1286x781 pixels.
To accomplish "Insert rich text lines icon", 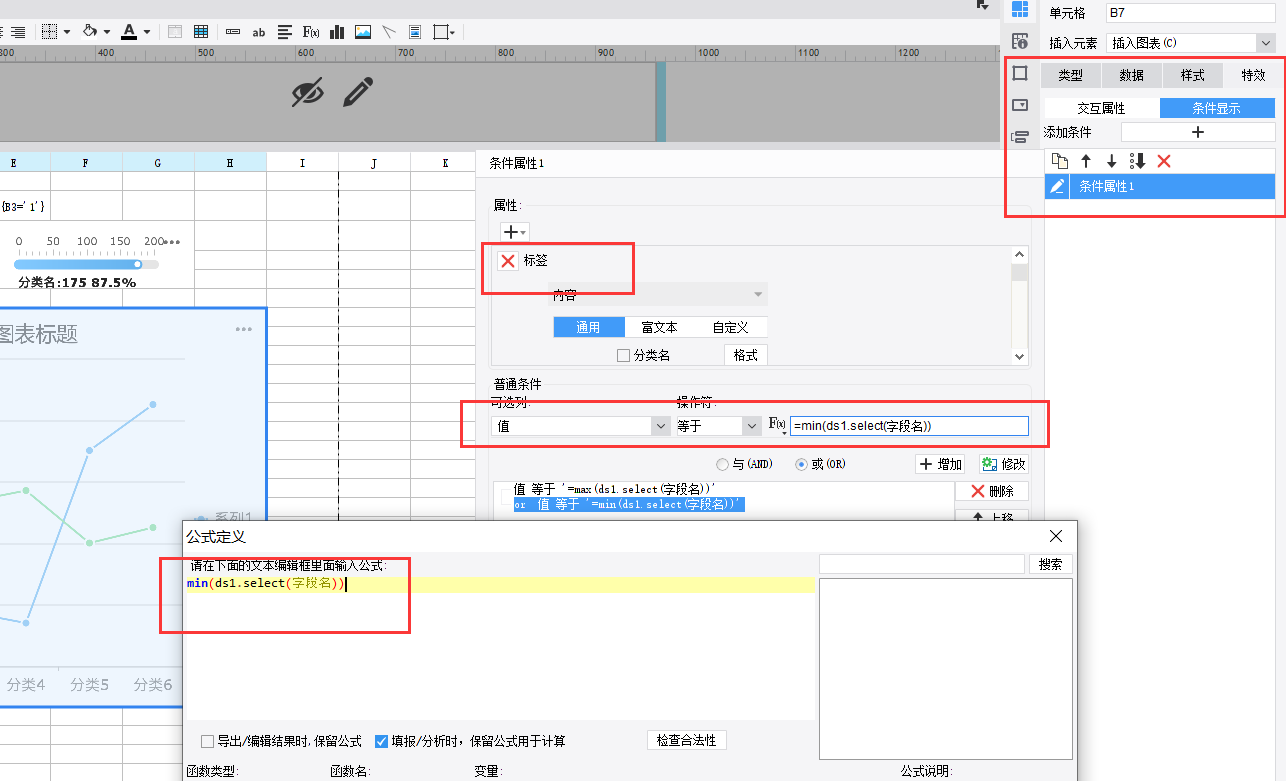I will [x=285, y=32].
